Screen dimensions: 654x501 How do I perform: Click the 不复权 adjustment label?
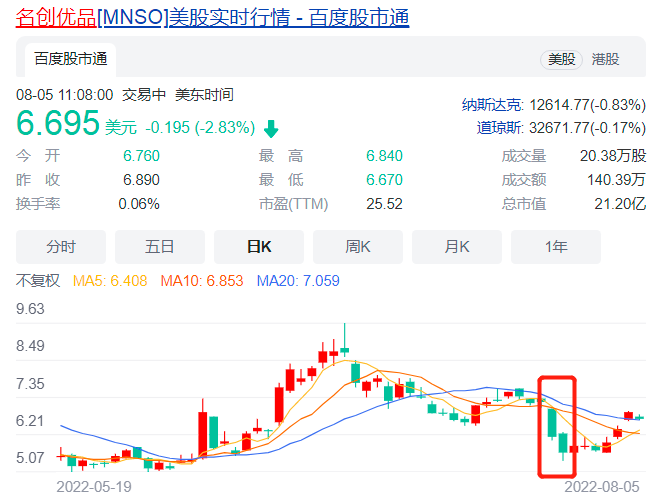(38, 280)
